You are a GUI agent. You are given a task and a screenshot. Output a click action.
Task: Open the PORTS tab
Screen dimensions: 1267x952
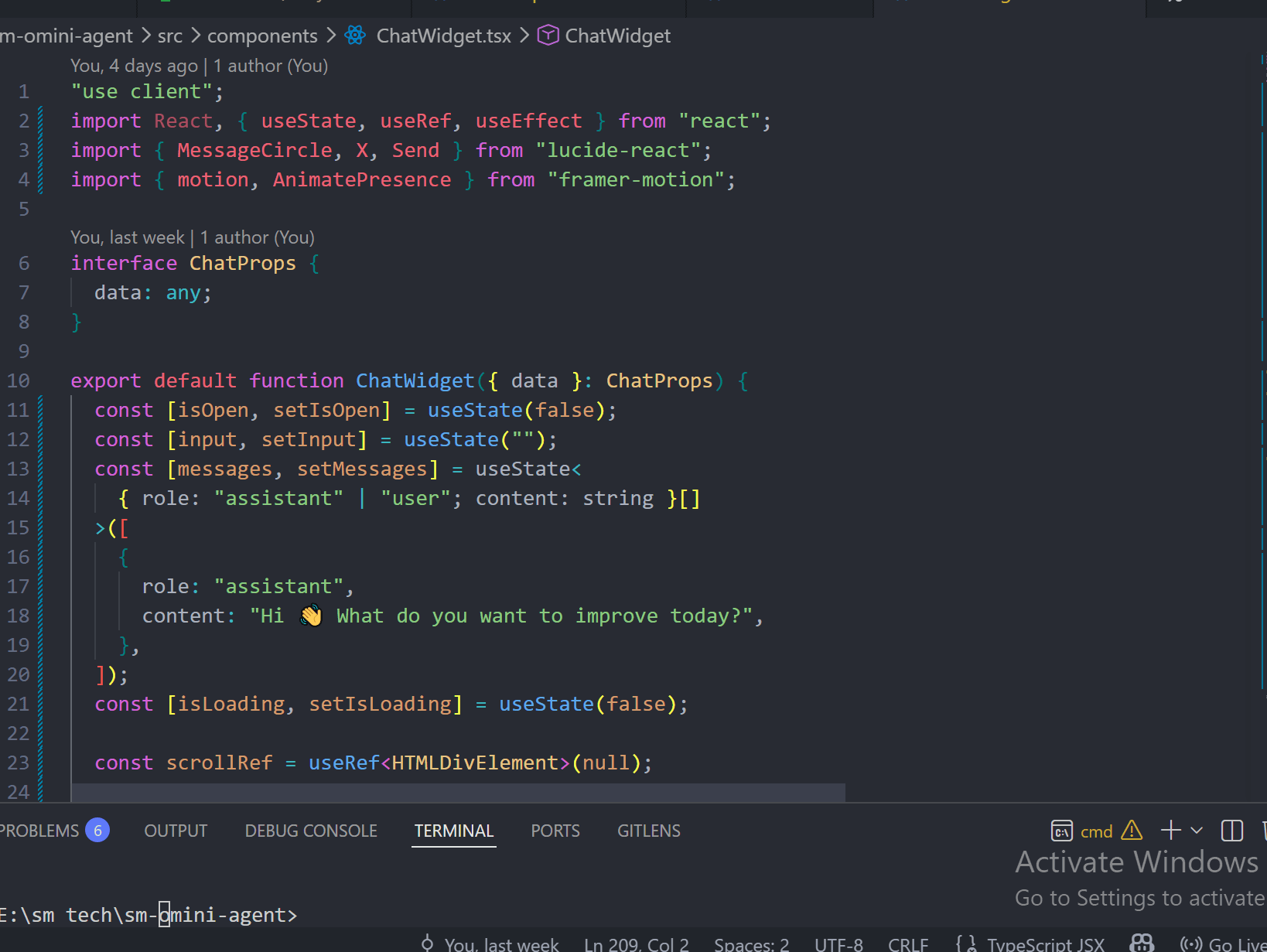pos(555,831)
